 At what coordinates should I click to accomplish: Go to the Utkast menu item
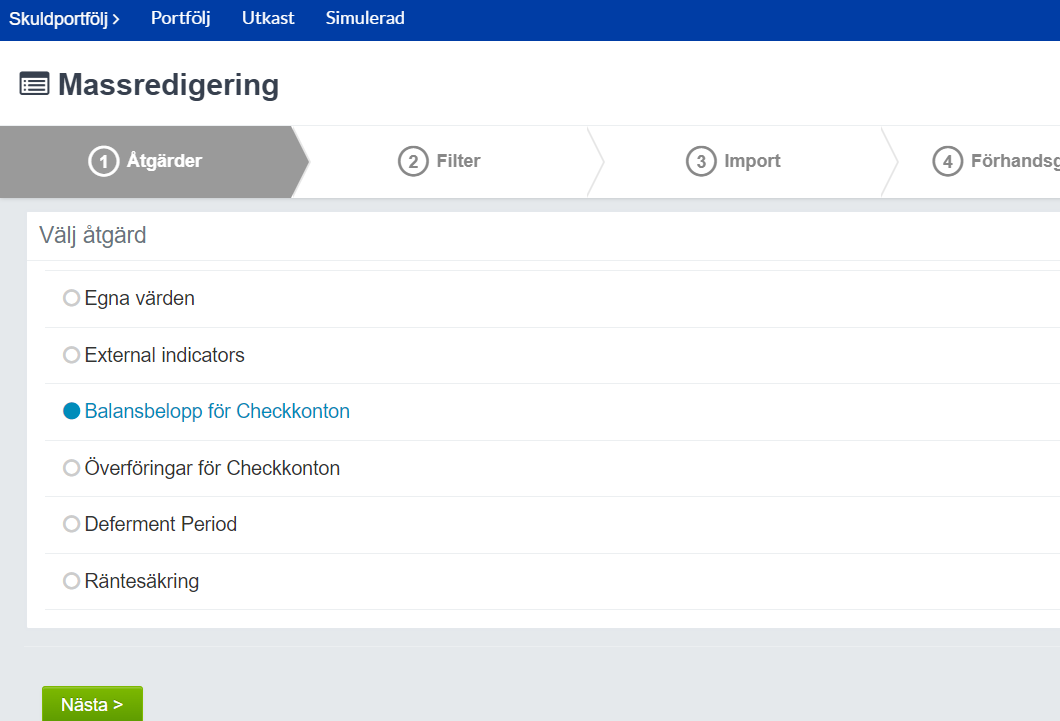coord(268,19)
